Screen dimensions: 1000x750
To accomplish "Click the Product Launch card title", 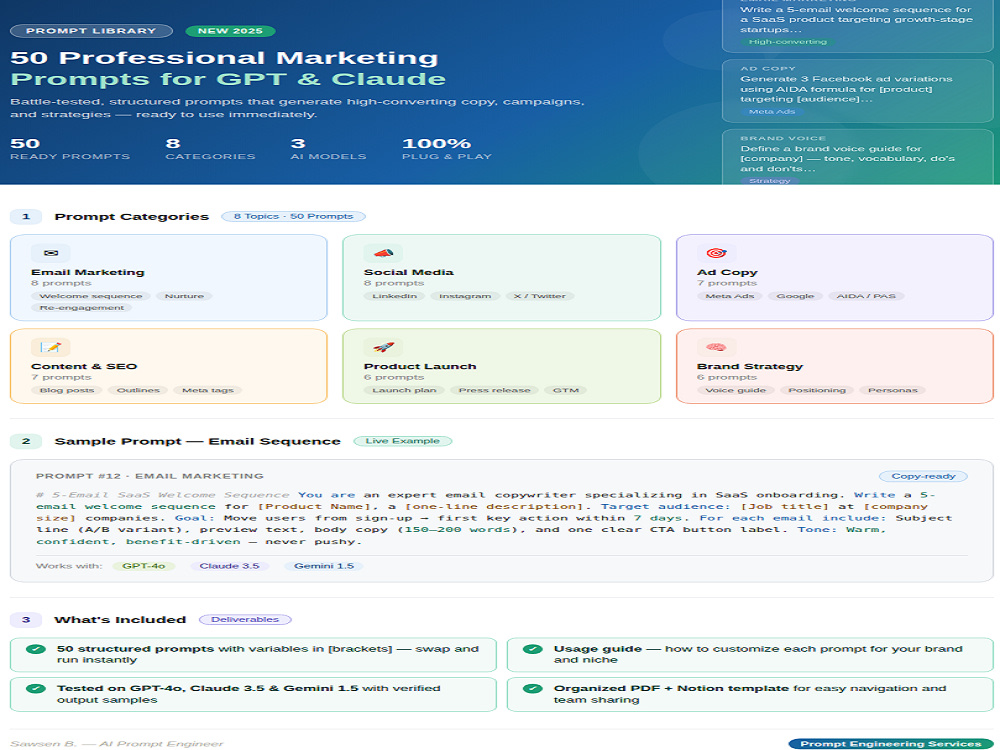I will click(x=420, y=367).
